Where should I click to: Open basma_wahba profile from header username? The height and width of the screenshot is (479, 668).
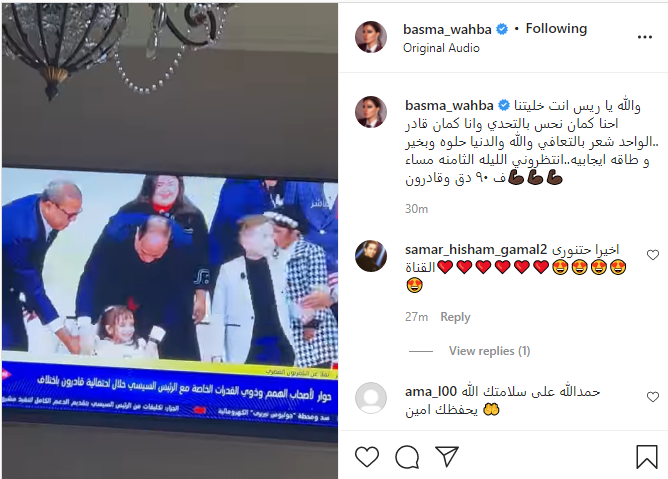(447, 29)
